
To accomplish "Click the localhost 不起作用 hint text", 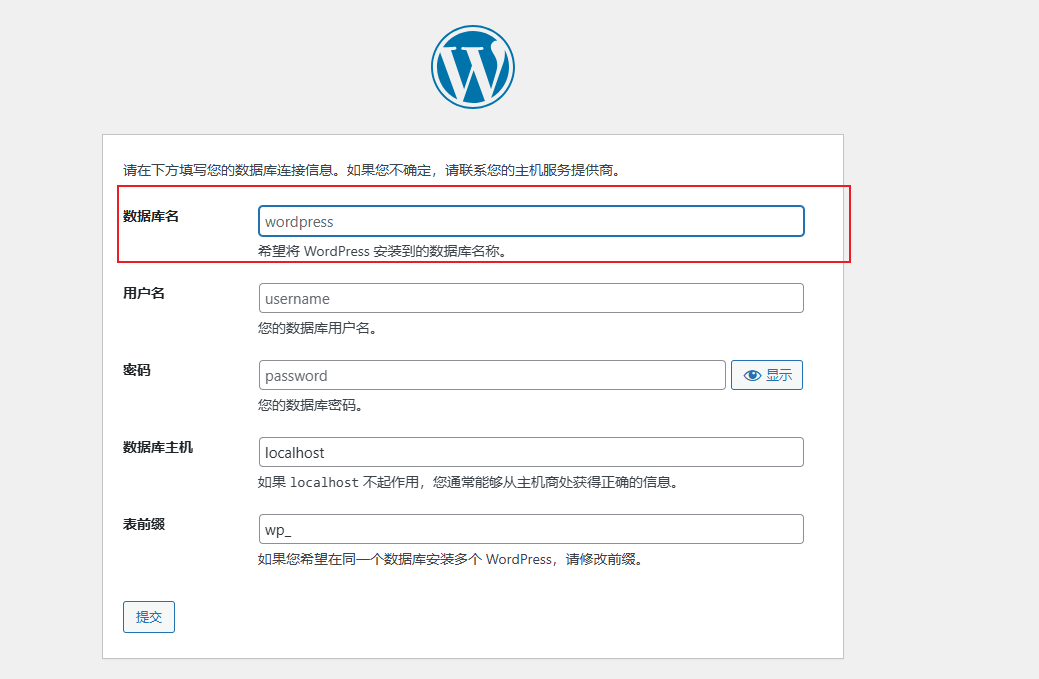I will click(469, 482).
